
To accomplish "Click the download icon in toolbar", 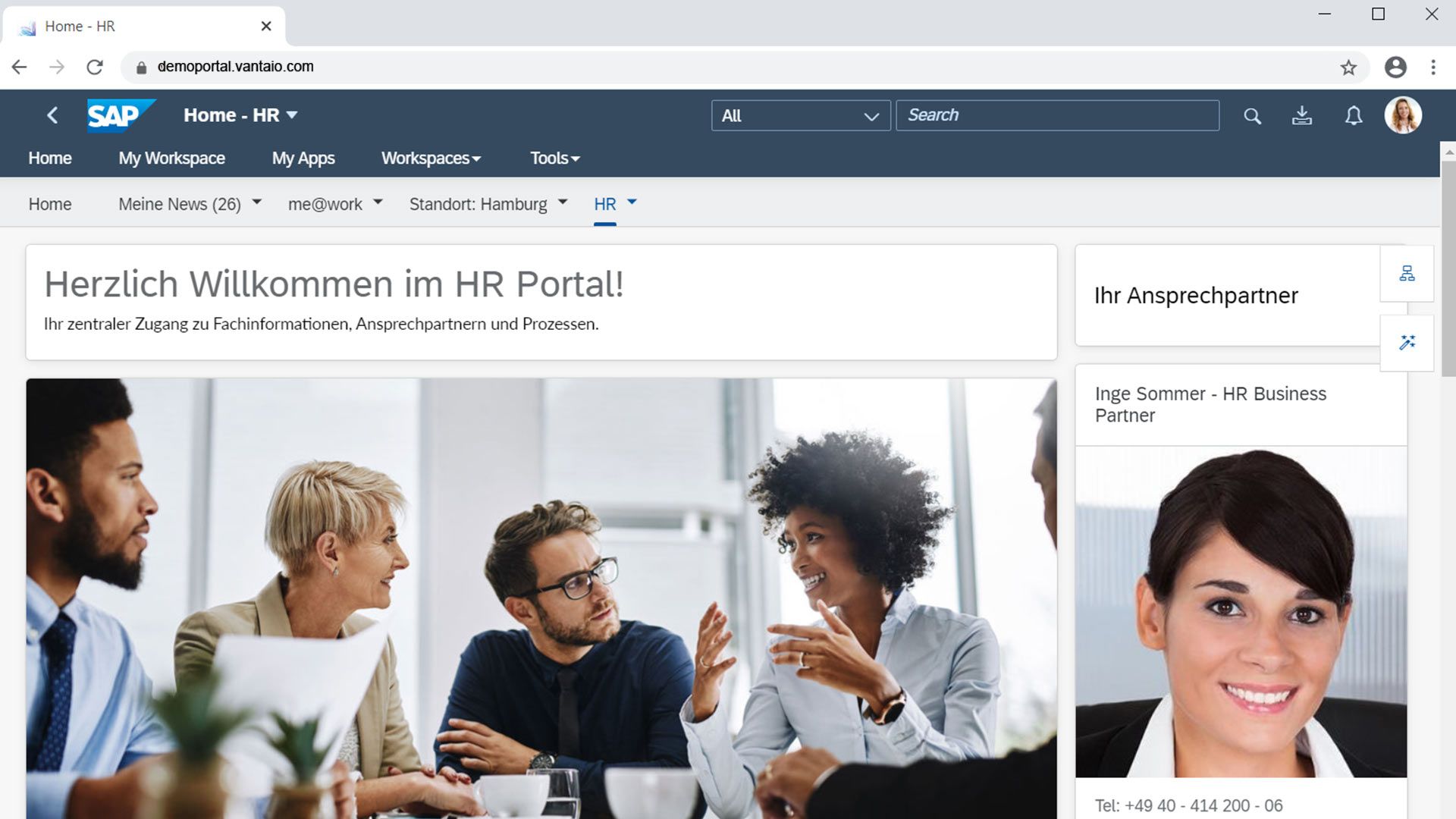I will 1300,114.
